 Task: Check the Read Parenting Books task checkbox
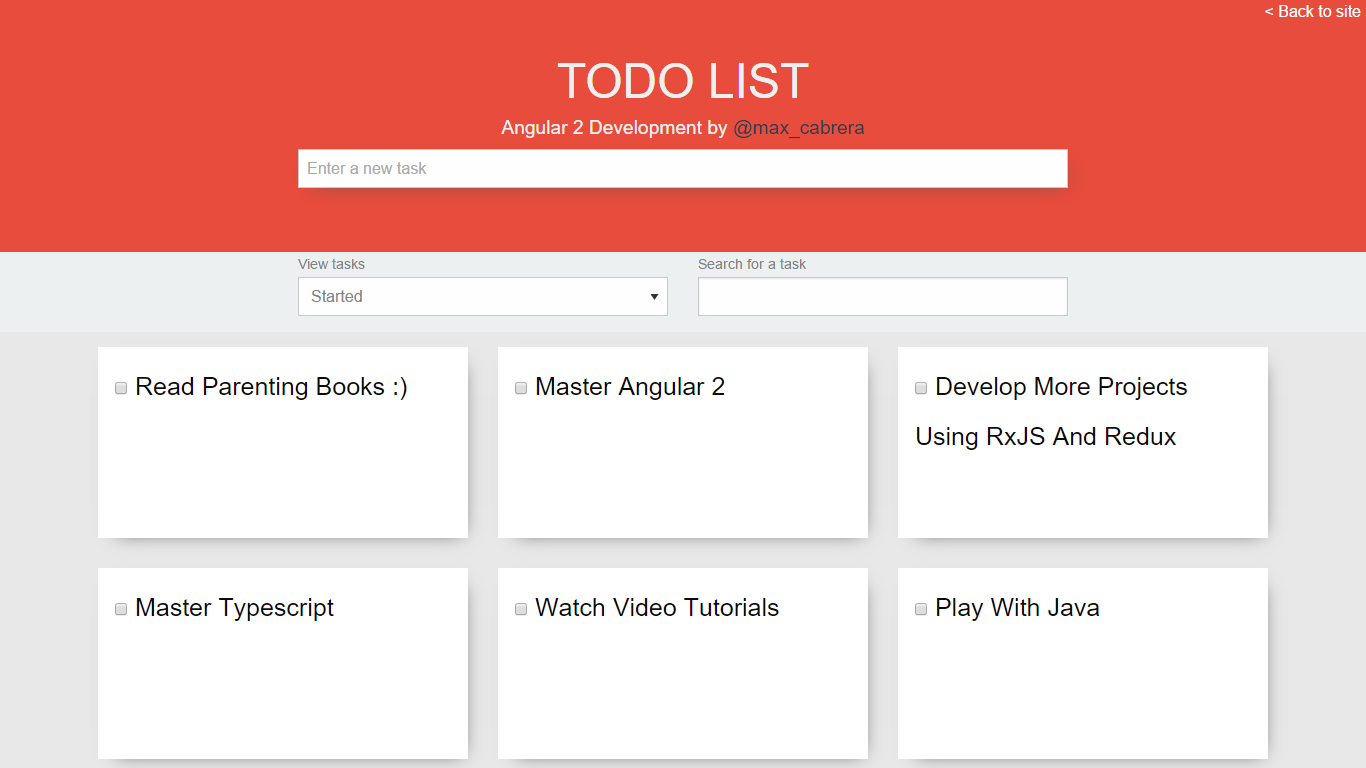(120, 387)
